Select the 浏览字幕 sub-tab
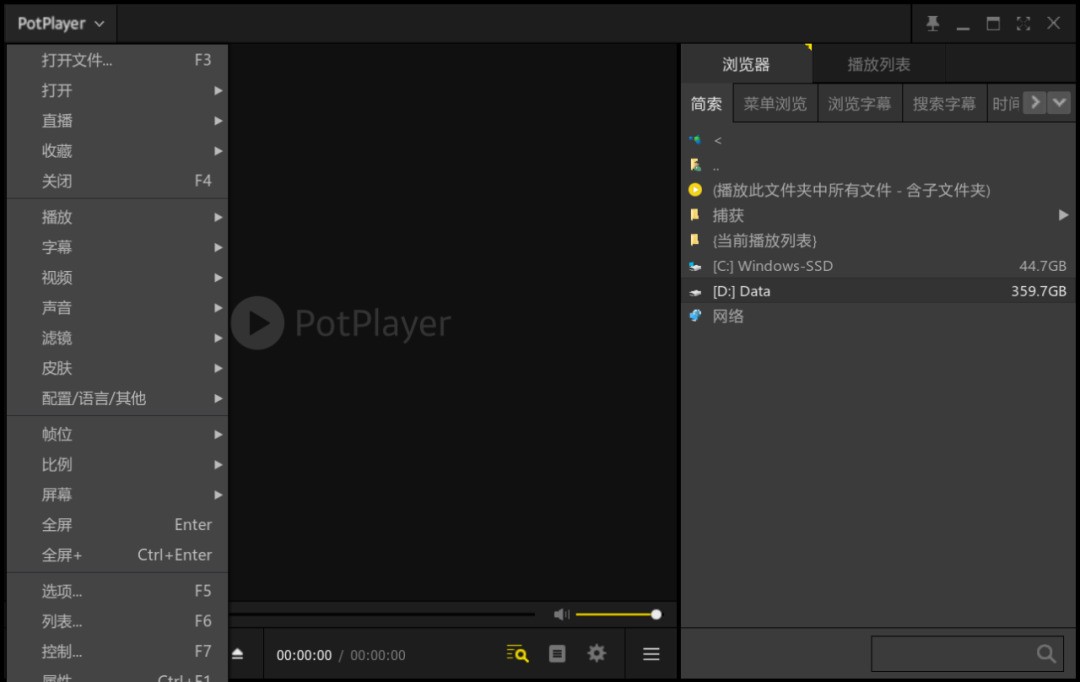1080x682 pixels. (x=860, y=103)
